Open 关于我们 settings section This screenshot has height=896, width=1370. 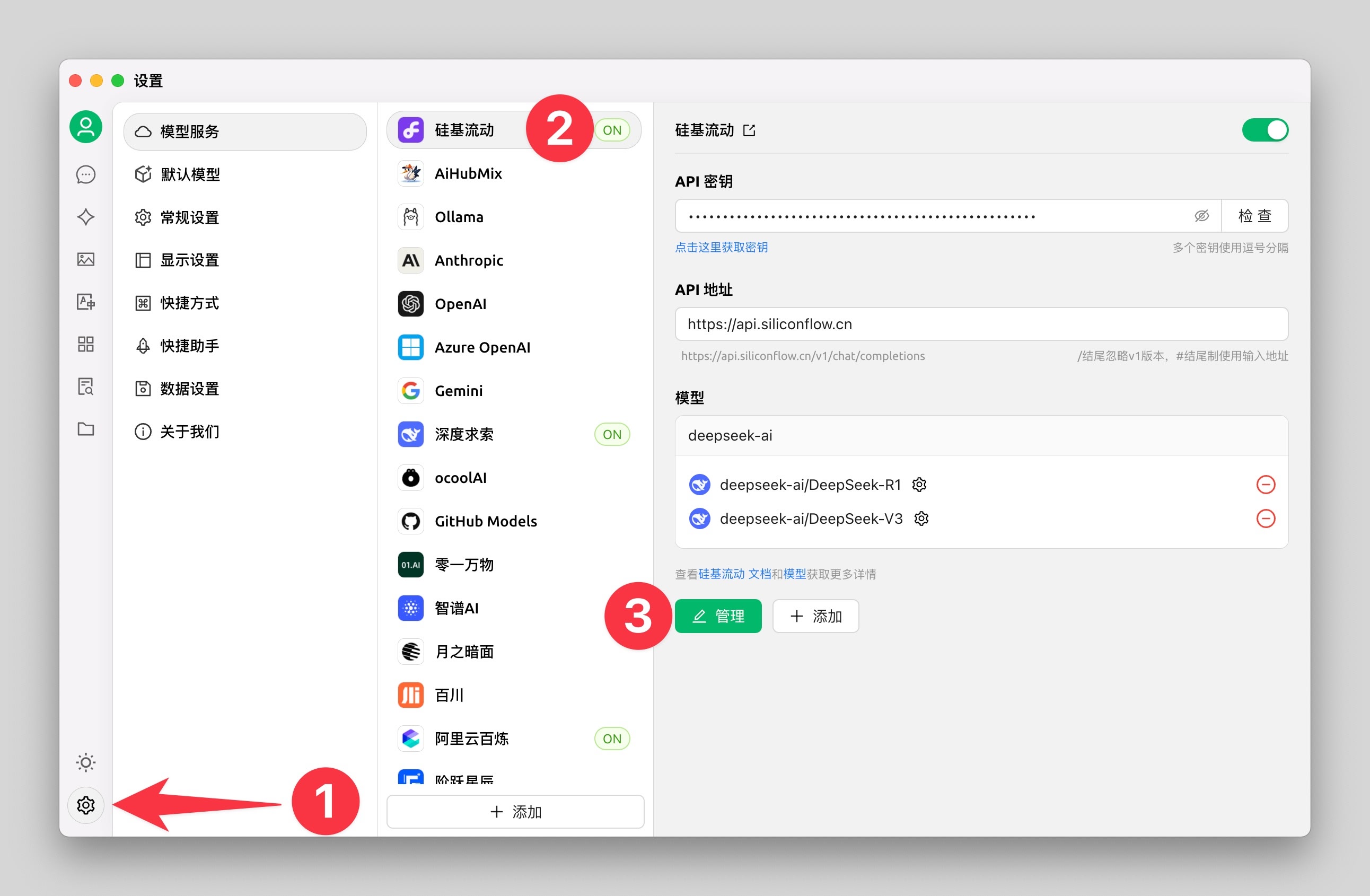[244, 432]
